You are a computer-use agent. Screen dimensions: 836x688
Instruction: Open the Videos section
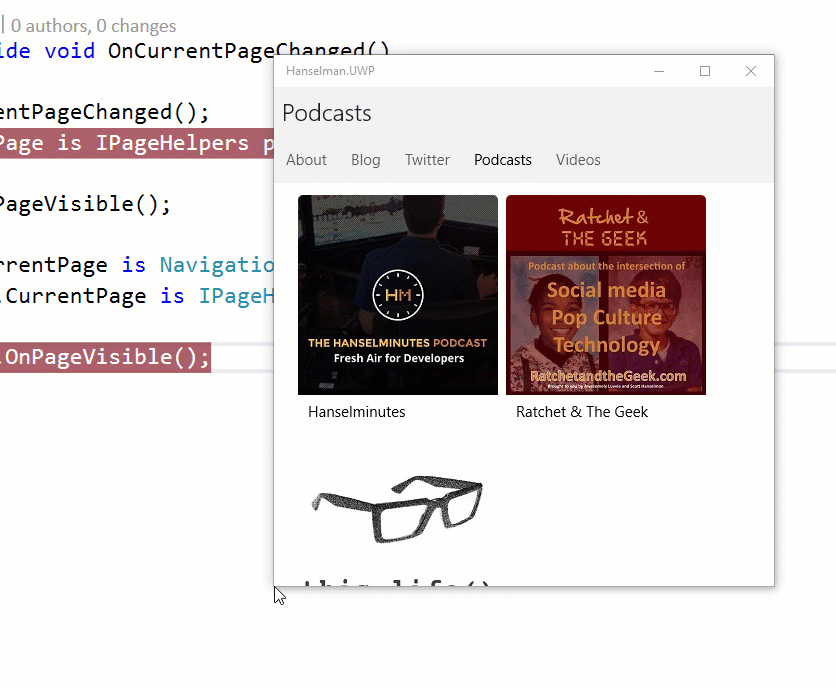click(x=578, y=159)
